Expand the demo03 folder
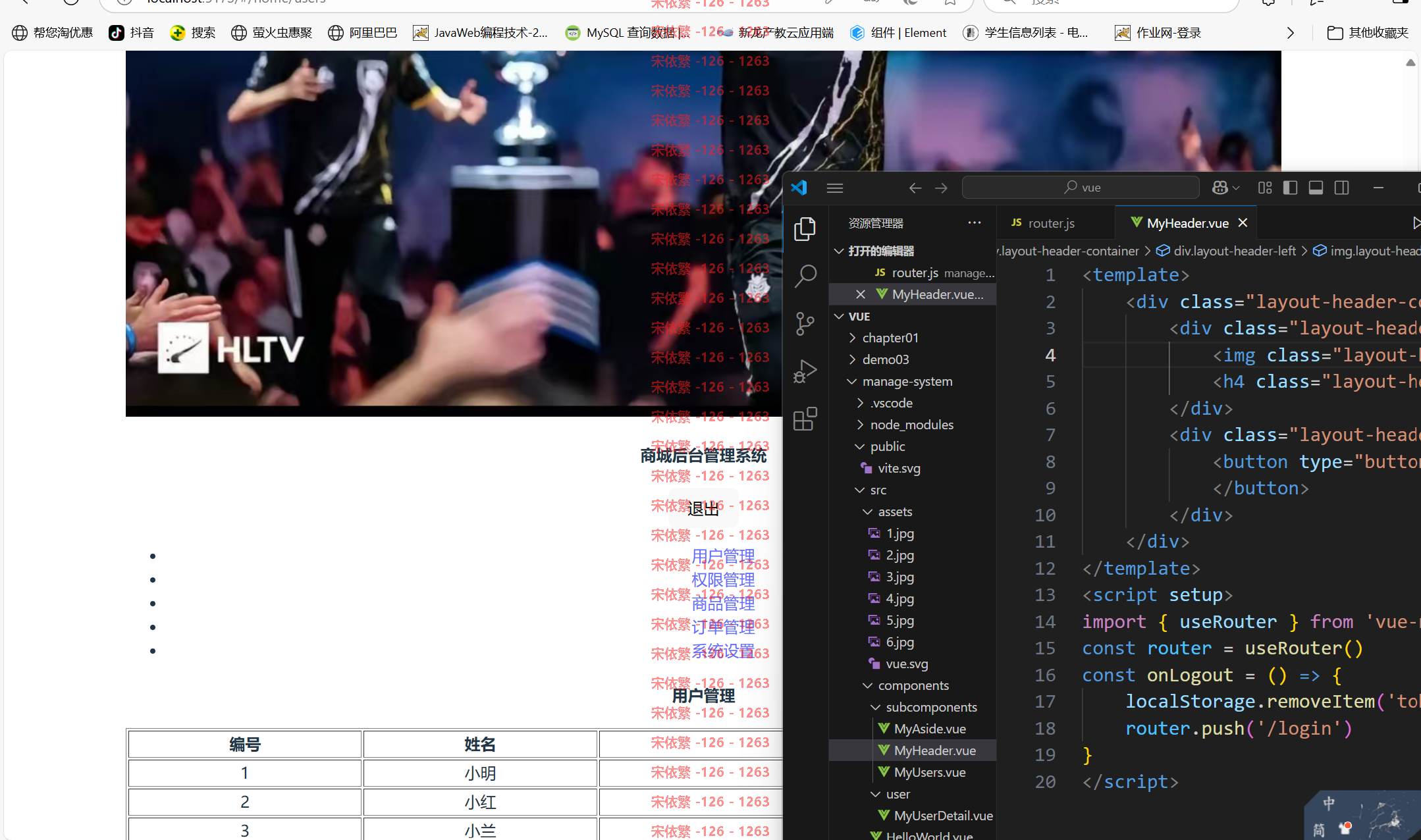Image resolution: width=1421 pixels, height=840 pixels. coord(885,359)
